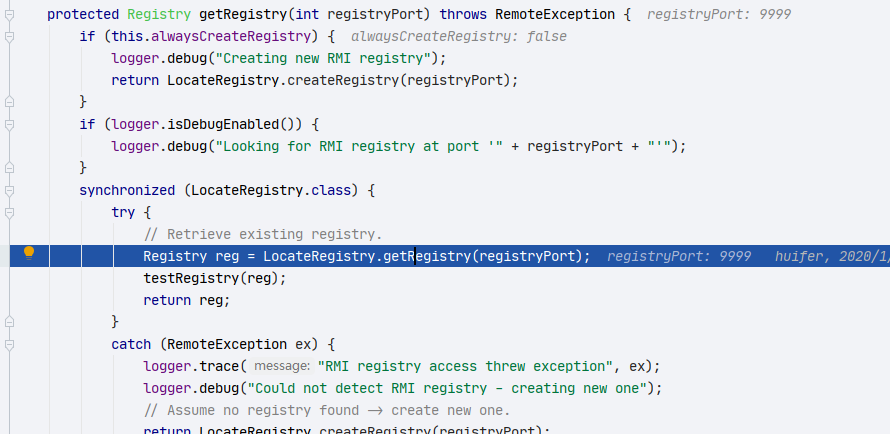The width and height of the screenshot is (890, 434).
Task: Click the registryPort: 9999 hint on highlighted line
Action: tap(679, 256)
